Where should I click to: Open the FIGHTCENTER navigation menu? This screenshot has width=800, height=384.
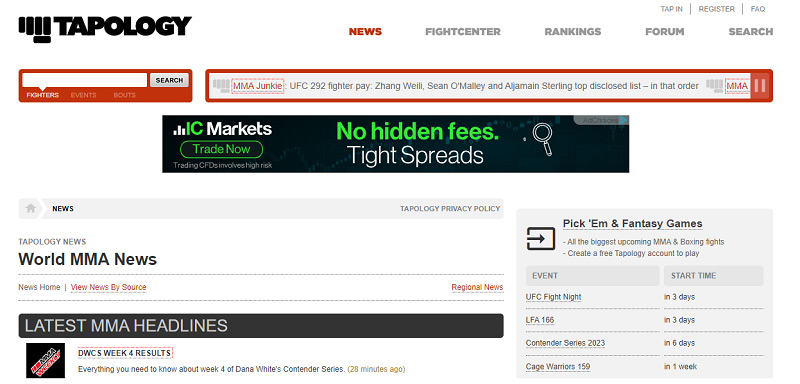pos(463,32)
